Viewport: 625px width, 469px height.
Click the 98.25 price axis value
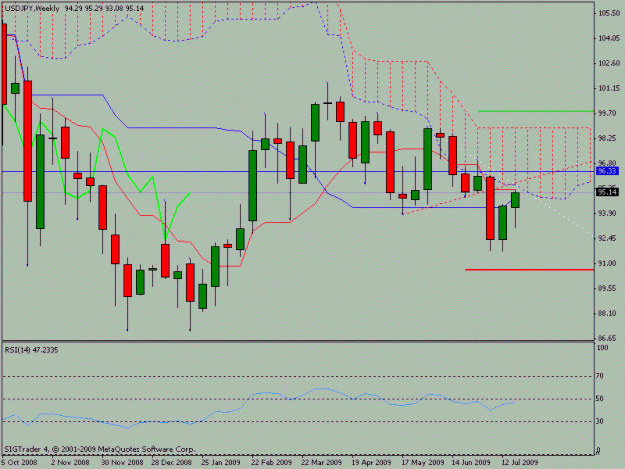coord(608,138)
